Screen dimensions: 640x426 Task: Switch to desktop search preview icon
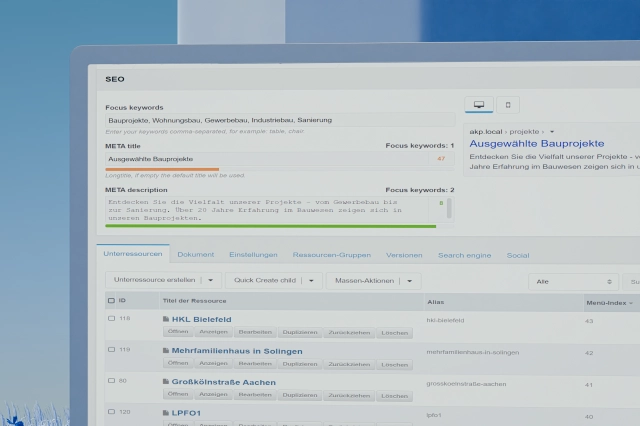[479, 105]
